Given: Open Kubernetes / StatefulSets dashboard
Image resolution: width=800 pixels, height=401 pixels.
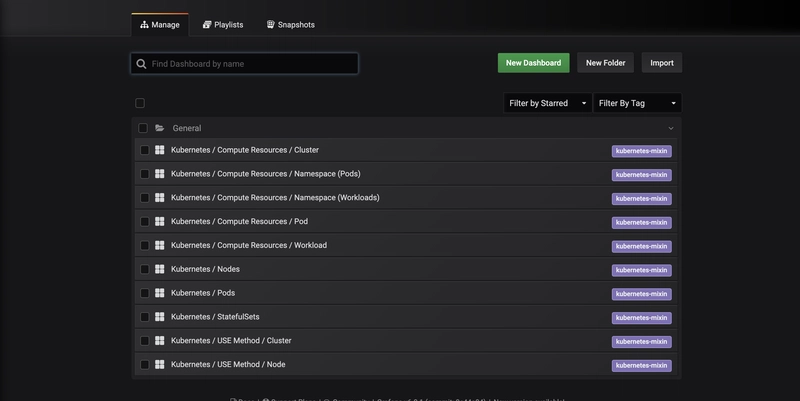Looking at the screenshot, I should (x=215, y=317).
